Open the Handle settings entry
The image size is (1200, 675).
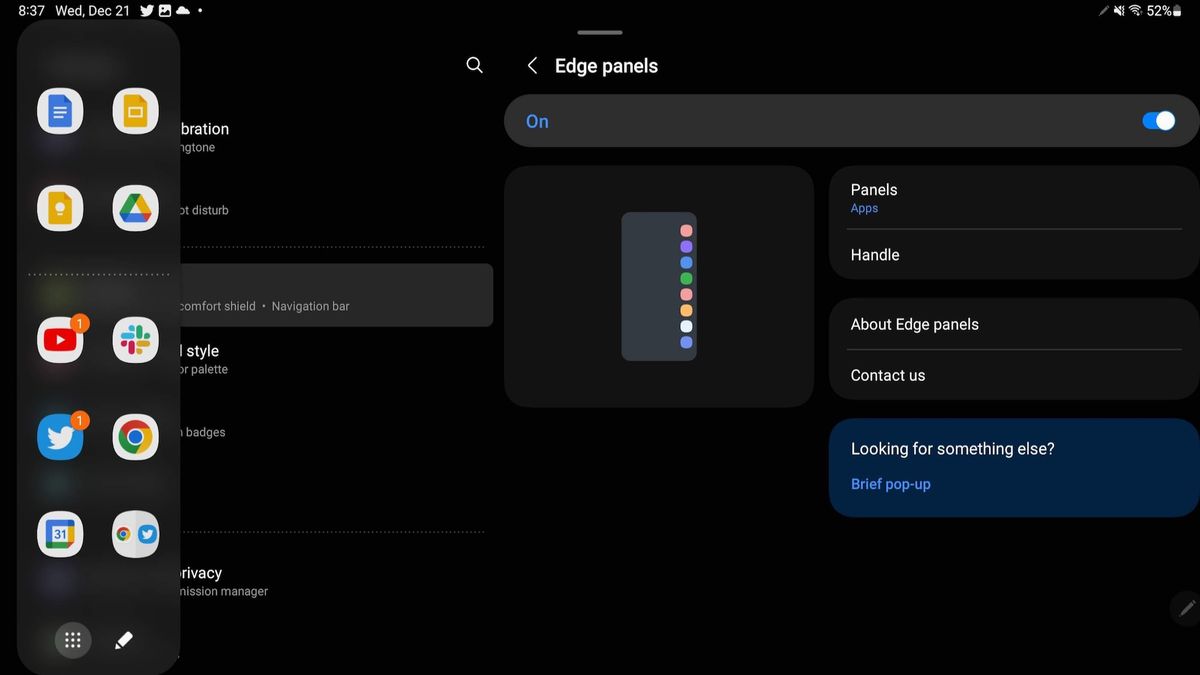(1013, 255)
